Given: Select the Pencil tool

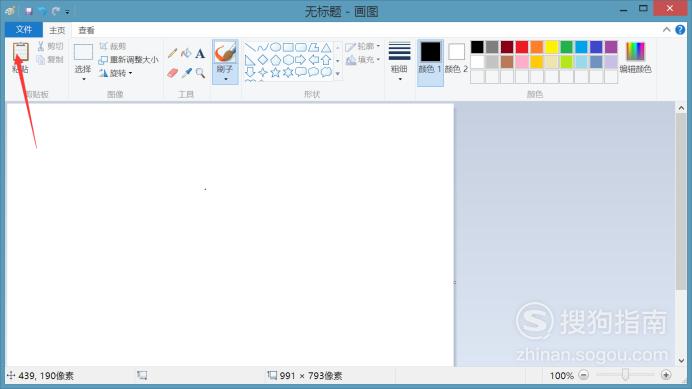Looking at the screenshot, I should point(173,53).
